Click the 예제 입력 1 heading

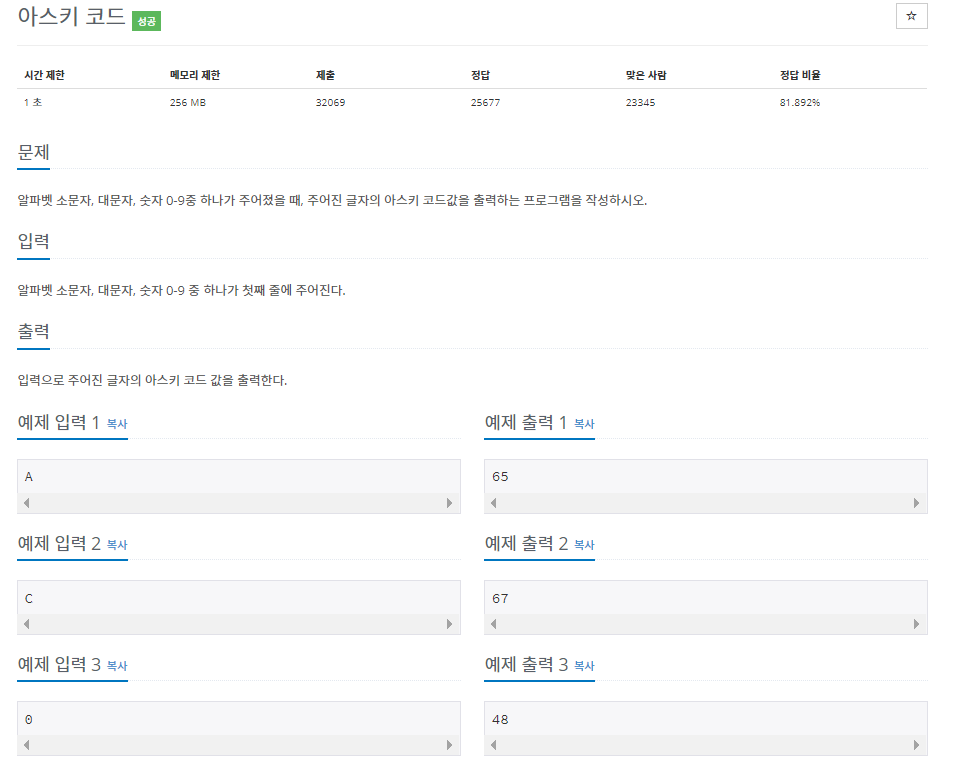pyautogui.click(x=58, y=423)
